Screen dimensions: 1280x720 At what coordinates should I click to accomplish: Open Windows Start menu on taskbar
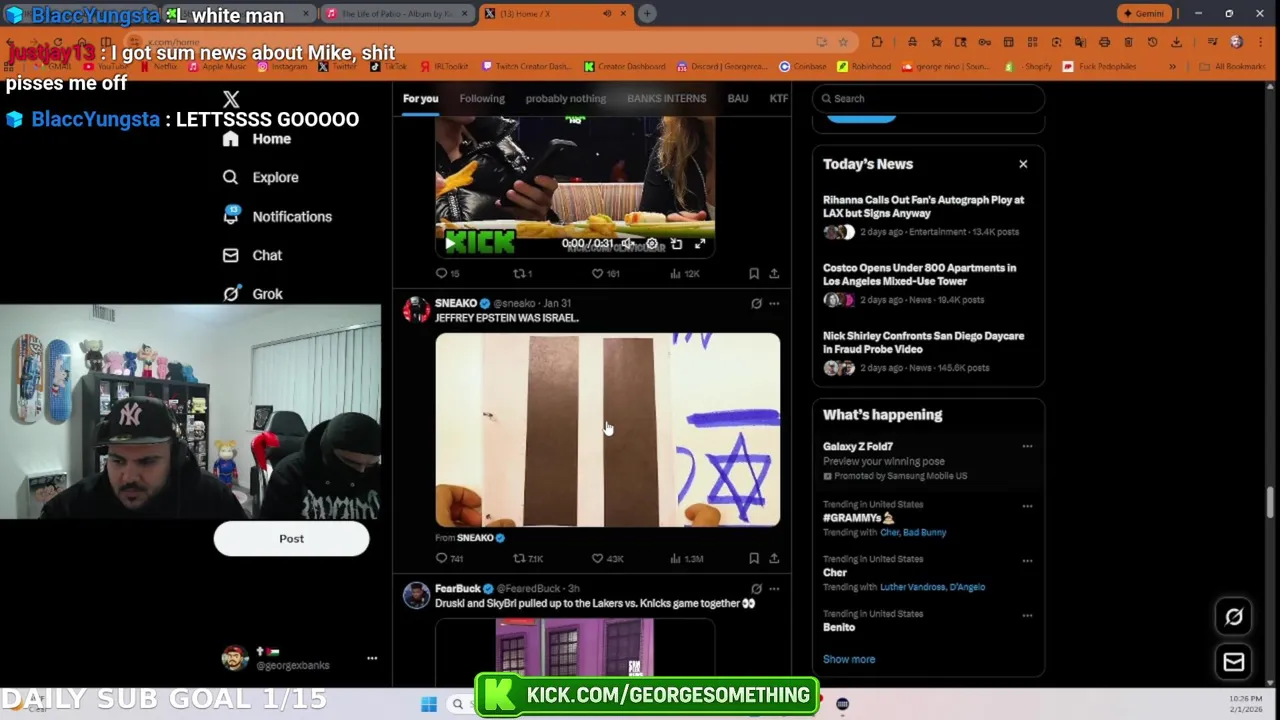428,705
